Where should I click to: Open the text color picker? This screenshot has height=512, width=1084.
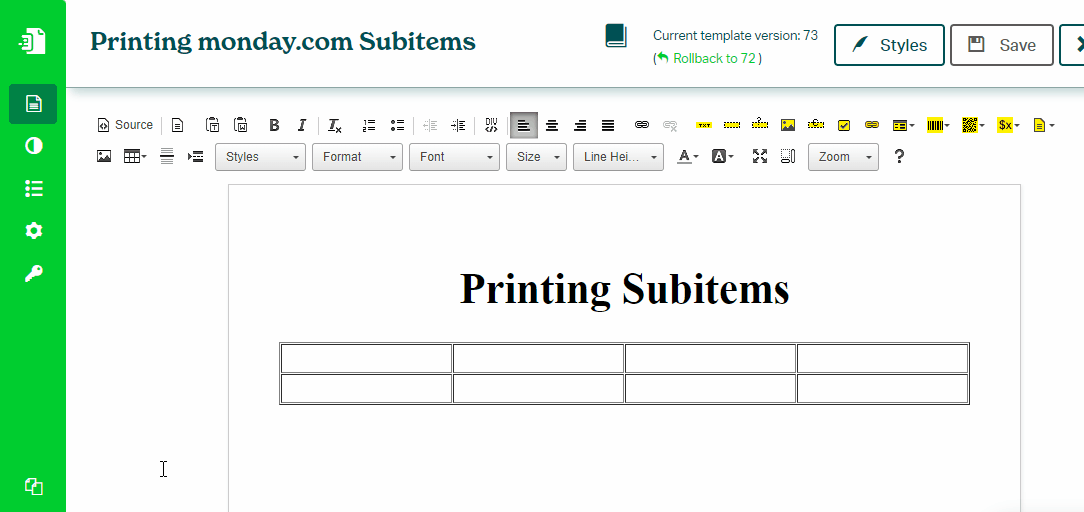pyautogui.click(x=687, y=156)
